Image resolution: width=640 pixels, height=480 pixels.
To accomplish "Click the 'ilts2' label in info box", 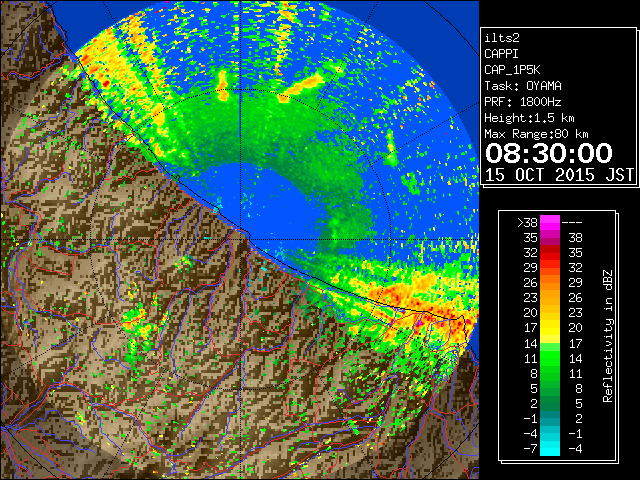I will (x=502, y=38).
